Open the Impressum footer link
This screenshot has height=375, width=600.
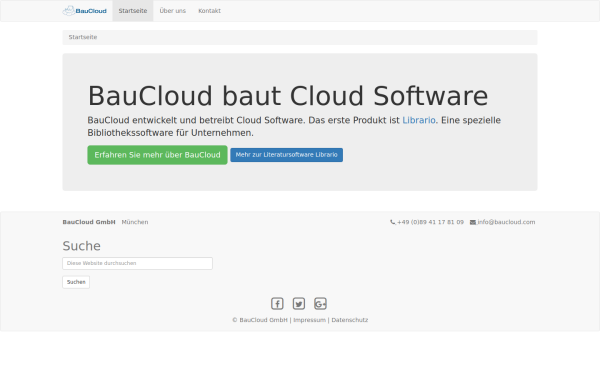point(309,320)
